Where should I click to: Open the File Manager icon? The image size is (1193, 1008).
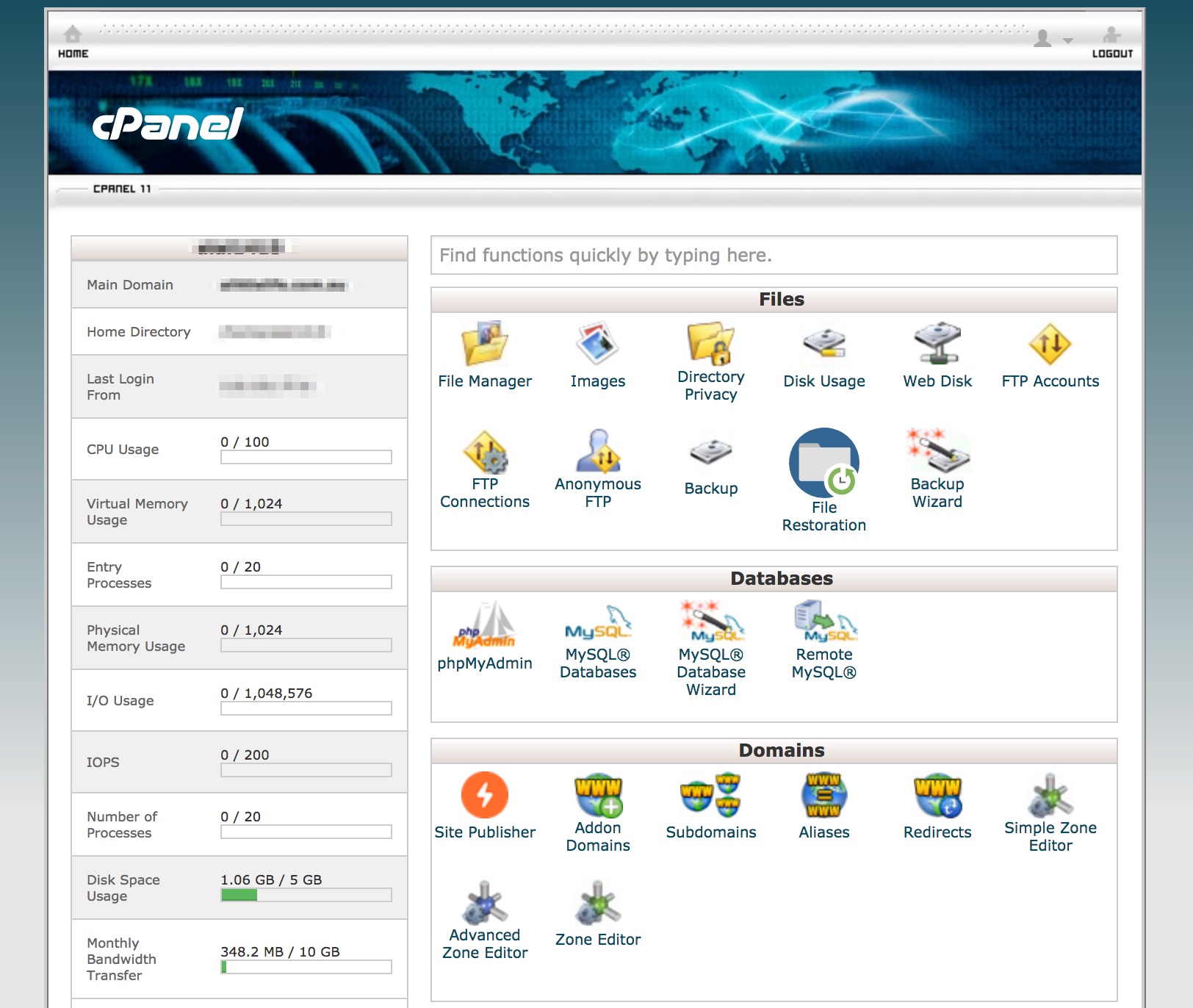point(485,343)
